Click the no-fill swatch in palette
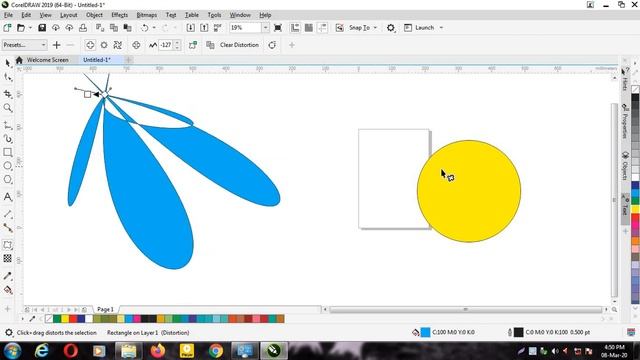The width and height of the screenshot is (640, 360). 49,319
